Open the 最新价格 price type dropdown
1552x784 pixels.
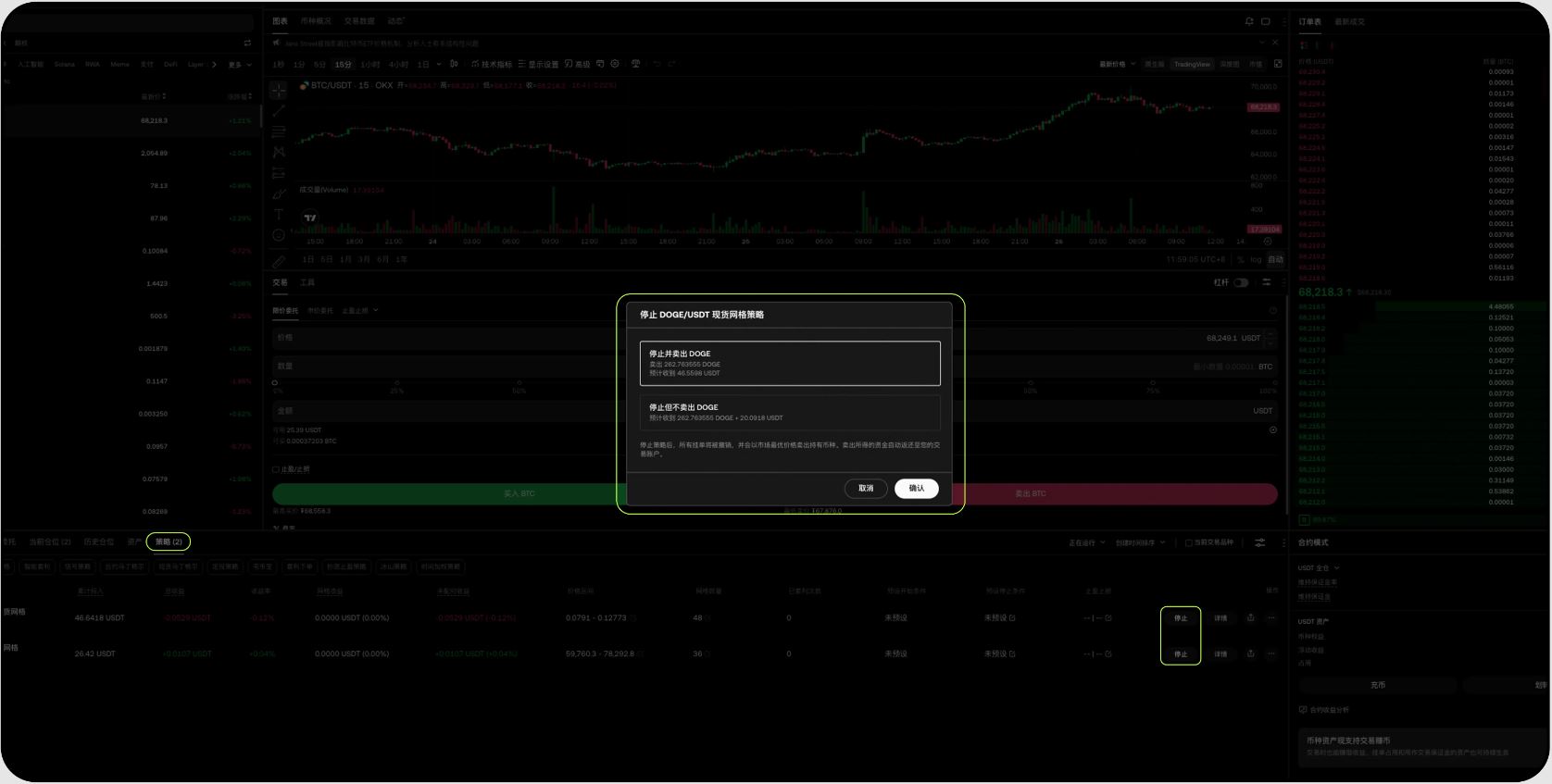1117,64
